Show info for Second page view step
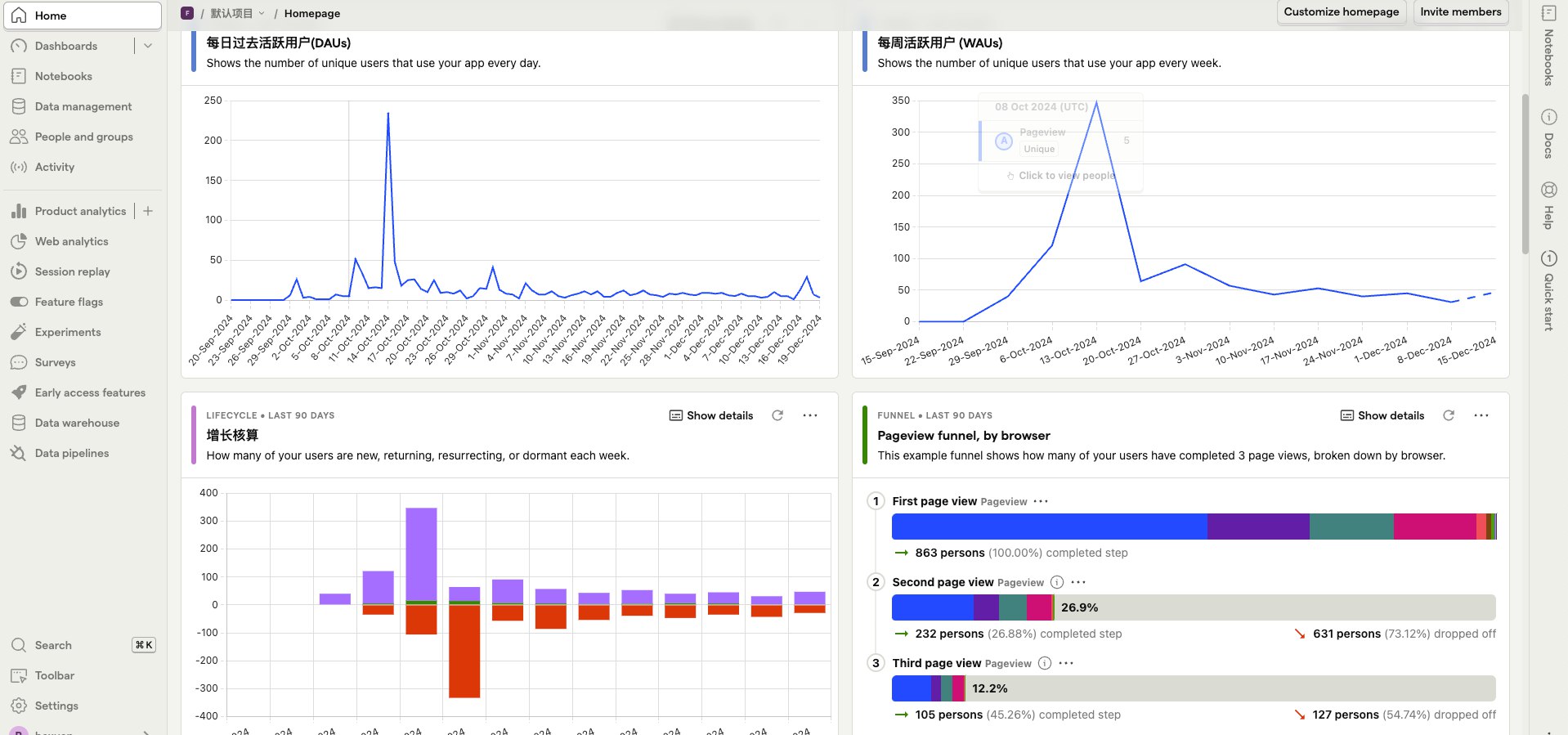The height and width of the screenshot is (735, 1568). pyautogui.click(x=1057, y=582)
